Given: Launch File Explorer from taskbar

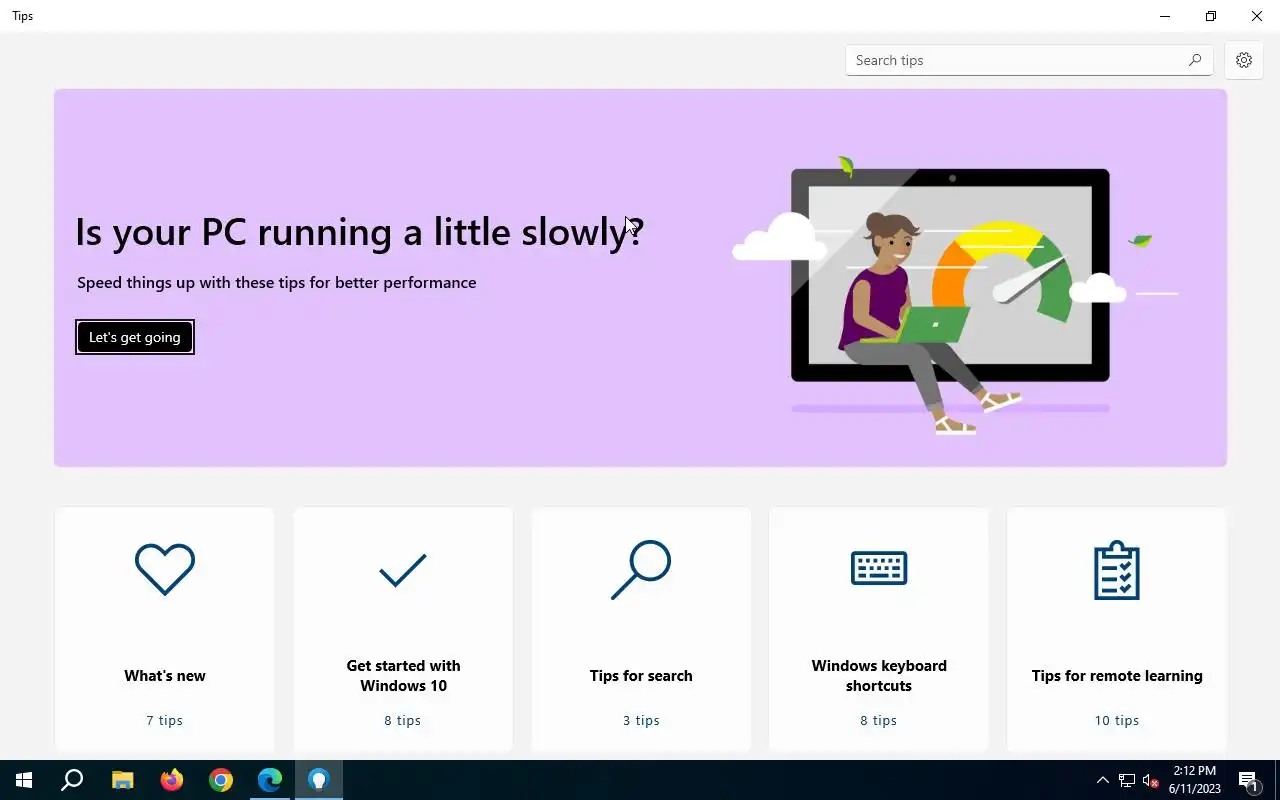Looking at the screenshot, I should (122, 780).
